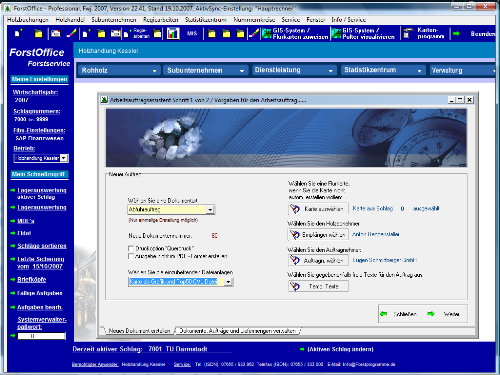Click the Schlagnummern settings link
This screenshot has height=375, width=500.
click(37, 111)
